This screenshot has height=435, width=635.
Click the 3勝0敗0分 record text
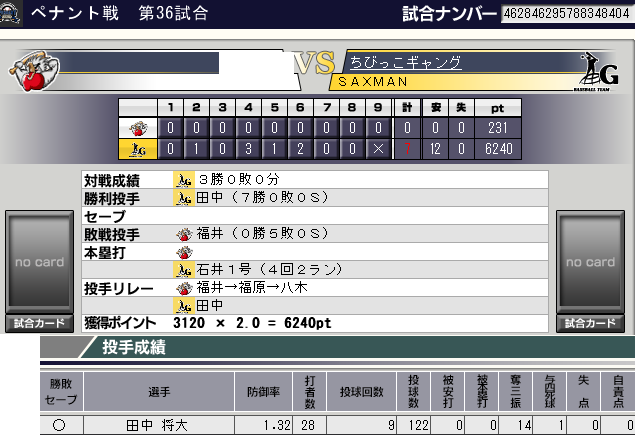point(239,179)
